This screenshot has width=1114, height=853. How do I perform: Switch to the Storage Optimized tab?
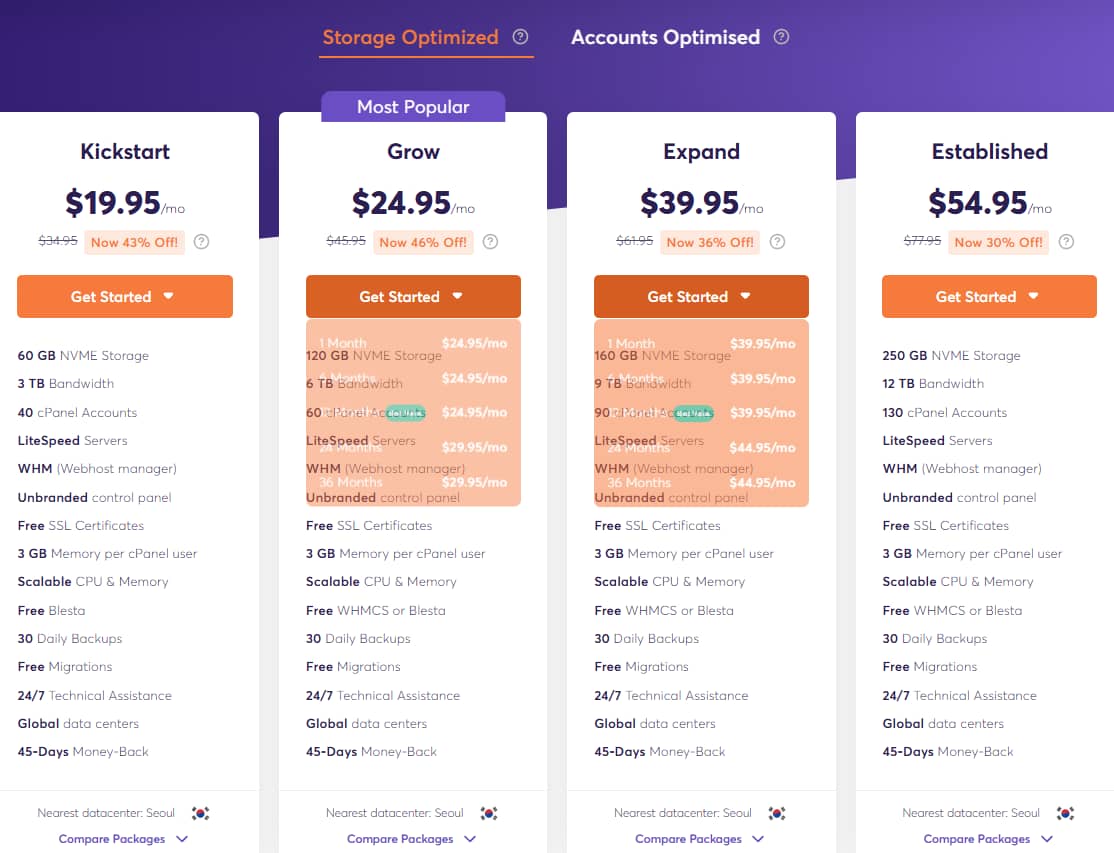click(x=410, y=38)
